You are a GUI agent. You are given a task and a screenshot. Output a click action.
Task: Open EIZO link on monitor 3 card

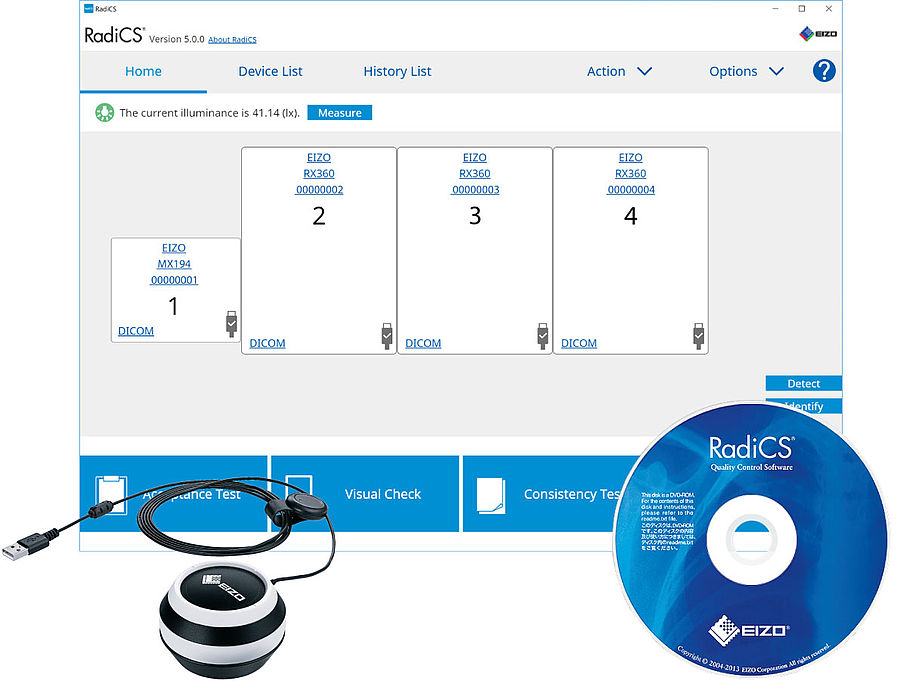(475, 158)
